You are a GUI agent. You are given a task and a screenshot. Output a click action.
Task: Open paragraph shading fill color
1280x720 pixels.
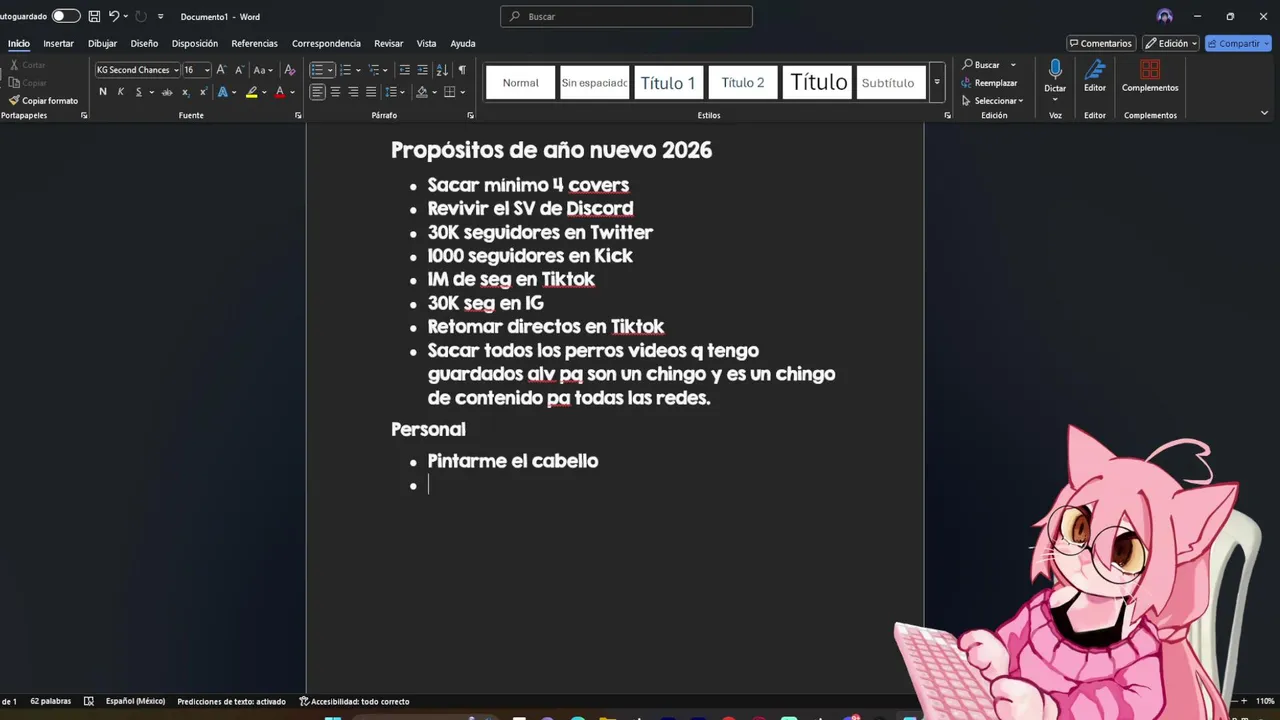pyautogui.click(x=422, y=92)
